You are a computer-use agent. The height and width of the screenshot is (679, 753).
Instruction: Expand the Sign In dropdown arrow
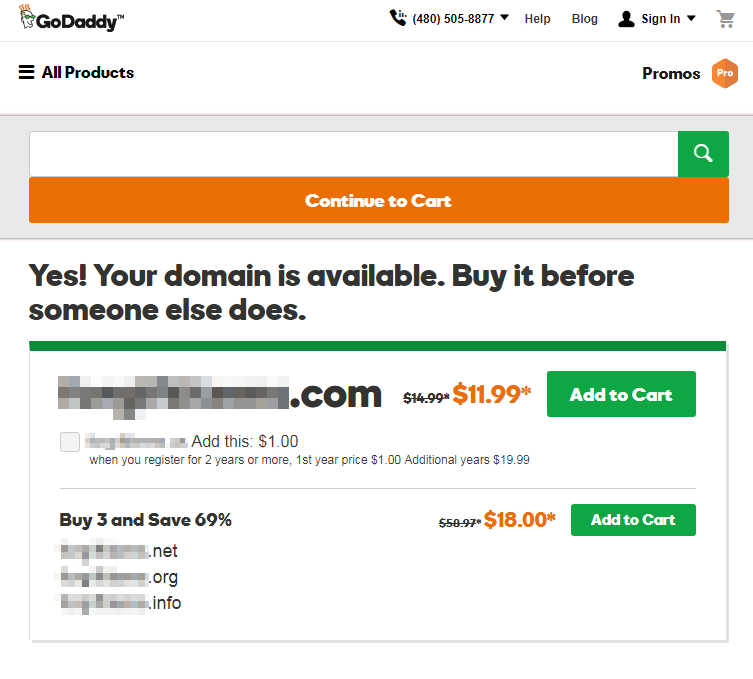pos(691,18)
